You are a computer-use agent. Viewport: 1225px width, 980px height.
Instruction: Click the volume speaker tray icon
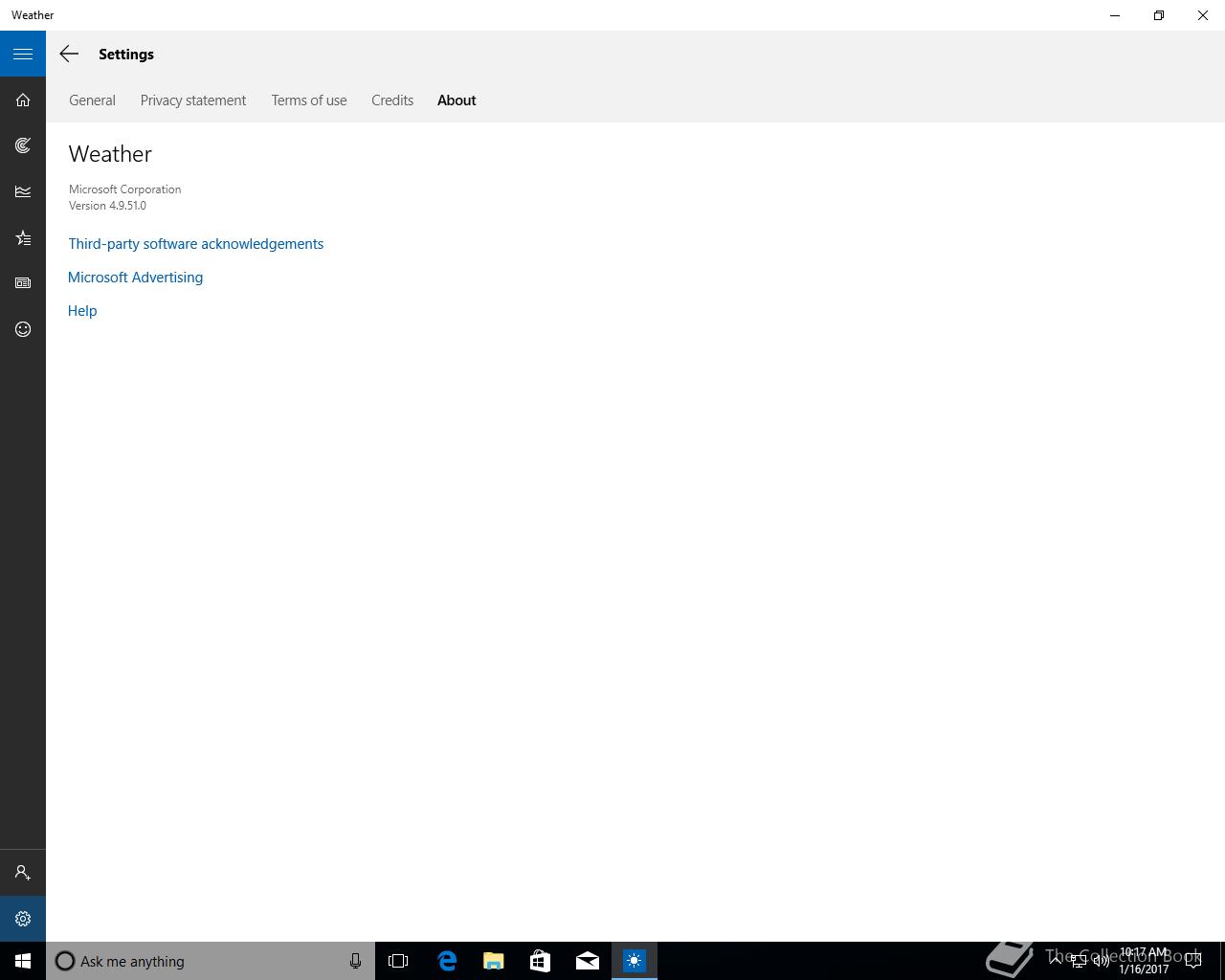coord(1102,961)
